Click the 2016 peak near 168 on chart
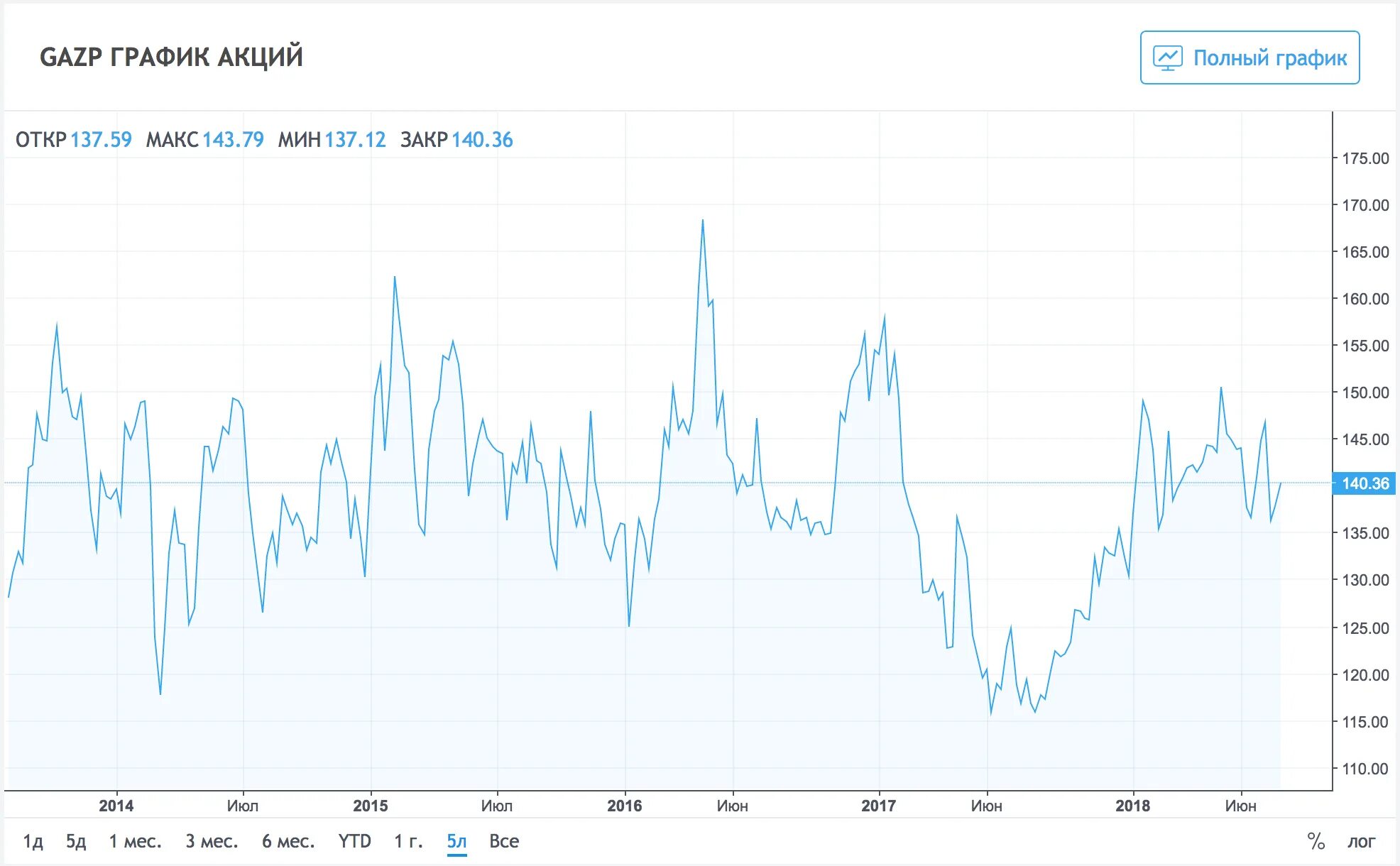The image size is (1400, 866). pos(703,220)
